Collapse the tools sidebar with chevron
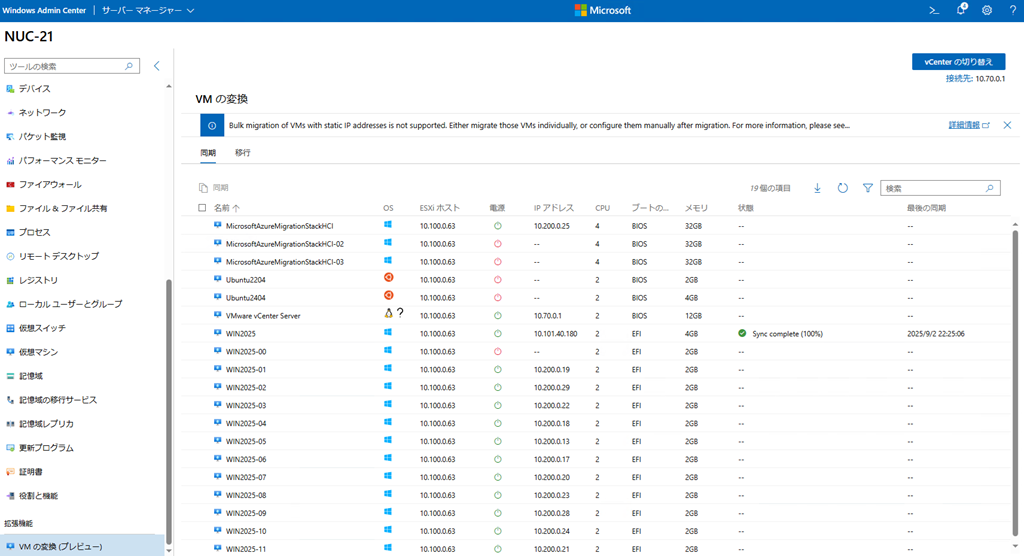1024x556 pixels. pyautogui.click(x=157, y=66)
